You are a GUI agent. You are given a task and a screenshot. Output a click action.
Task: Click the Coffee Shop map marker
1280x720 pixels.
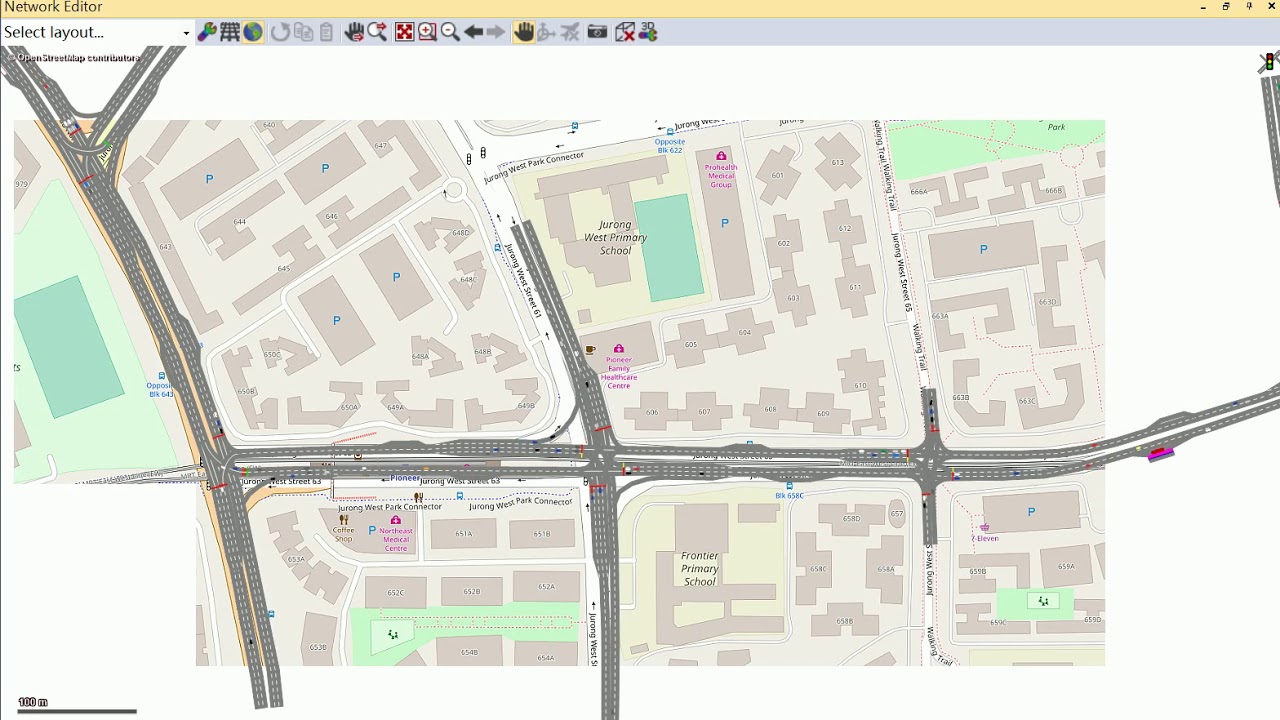point(344,520)
